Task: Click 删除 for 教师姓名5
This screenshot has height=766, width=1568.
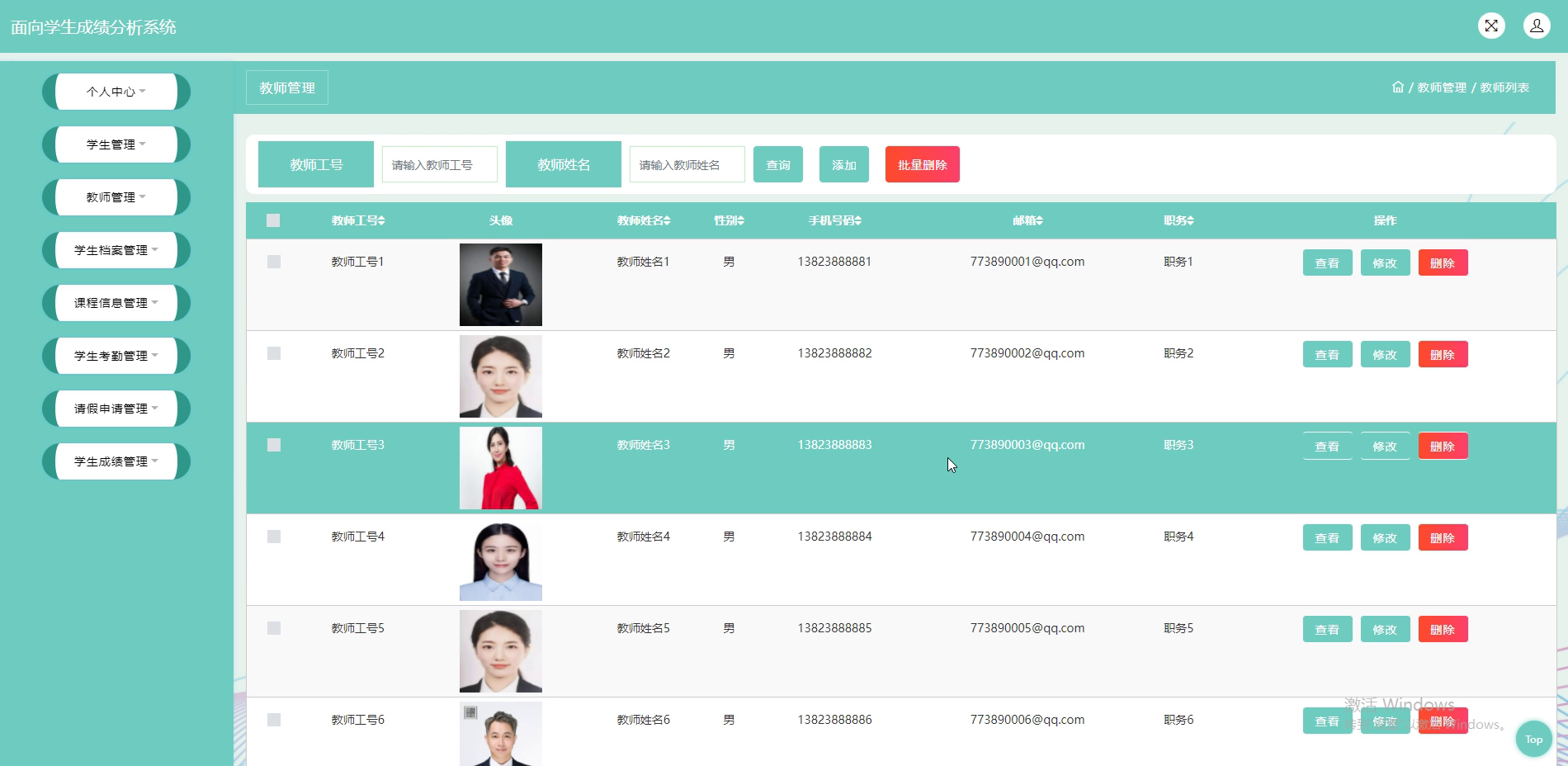Action: [1443, 629]
